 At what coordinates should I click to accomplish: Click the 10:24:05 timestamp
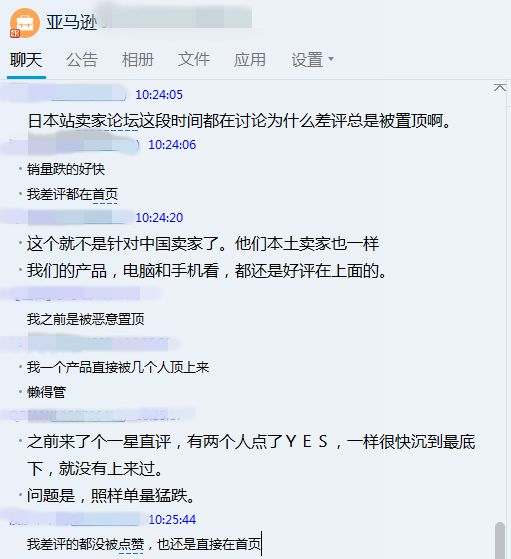(159, 95)
